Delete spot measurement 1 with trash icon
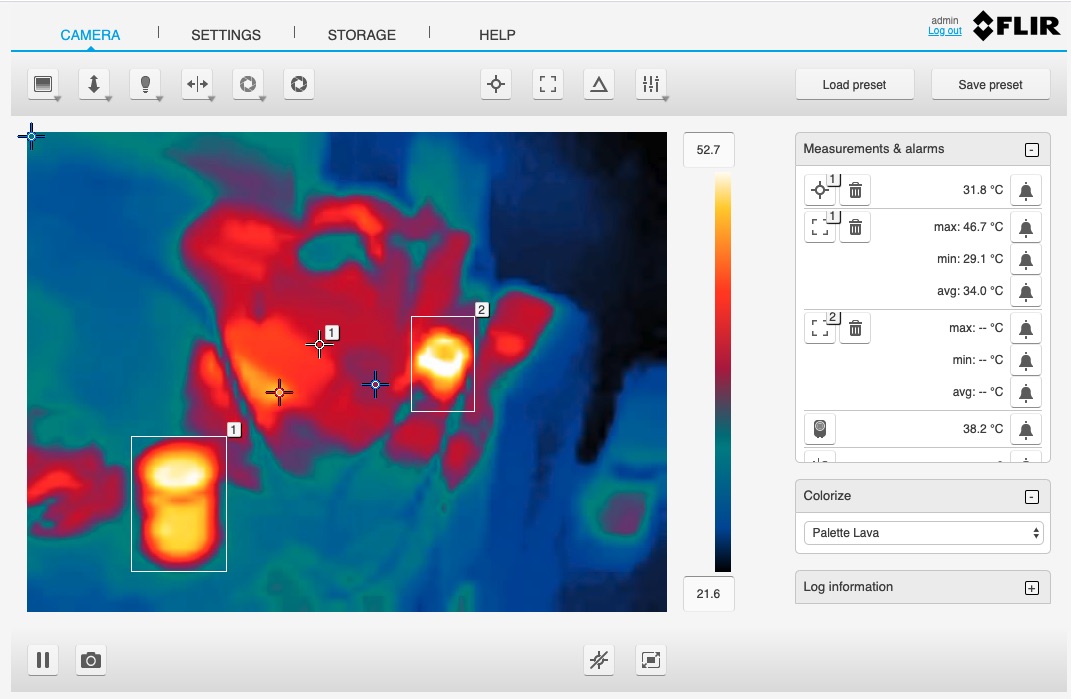The height and width of the screenshot is (699, 1071). coord(855,189)
